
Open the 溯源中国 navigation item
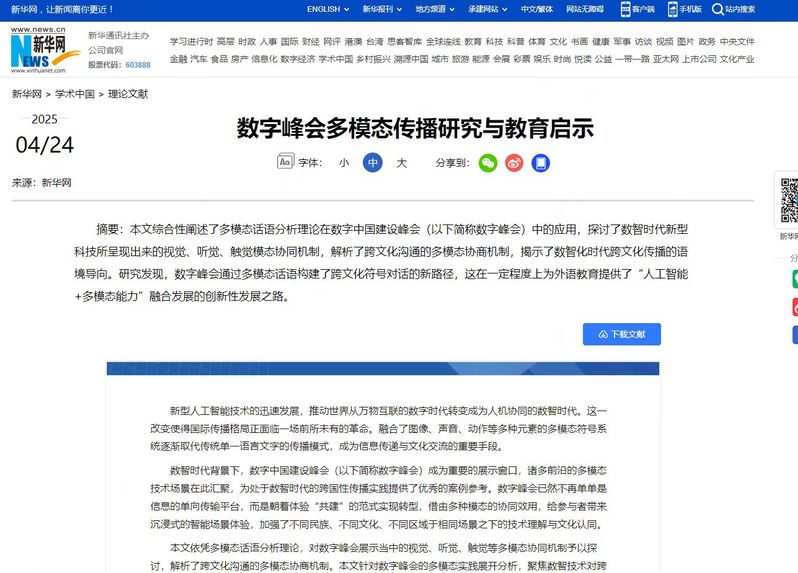coord(411,59)
